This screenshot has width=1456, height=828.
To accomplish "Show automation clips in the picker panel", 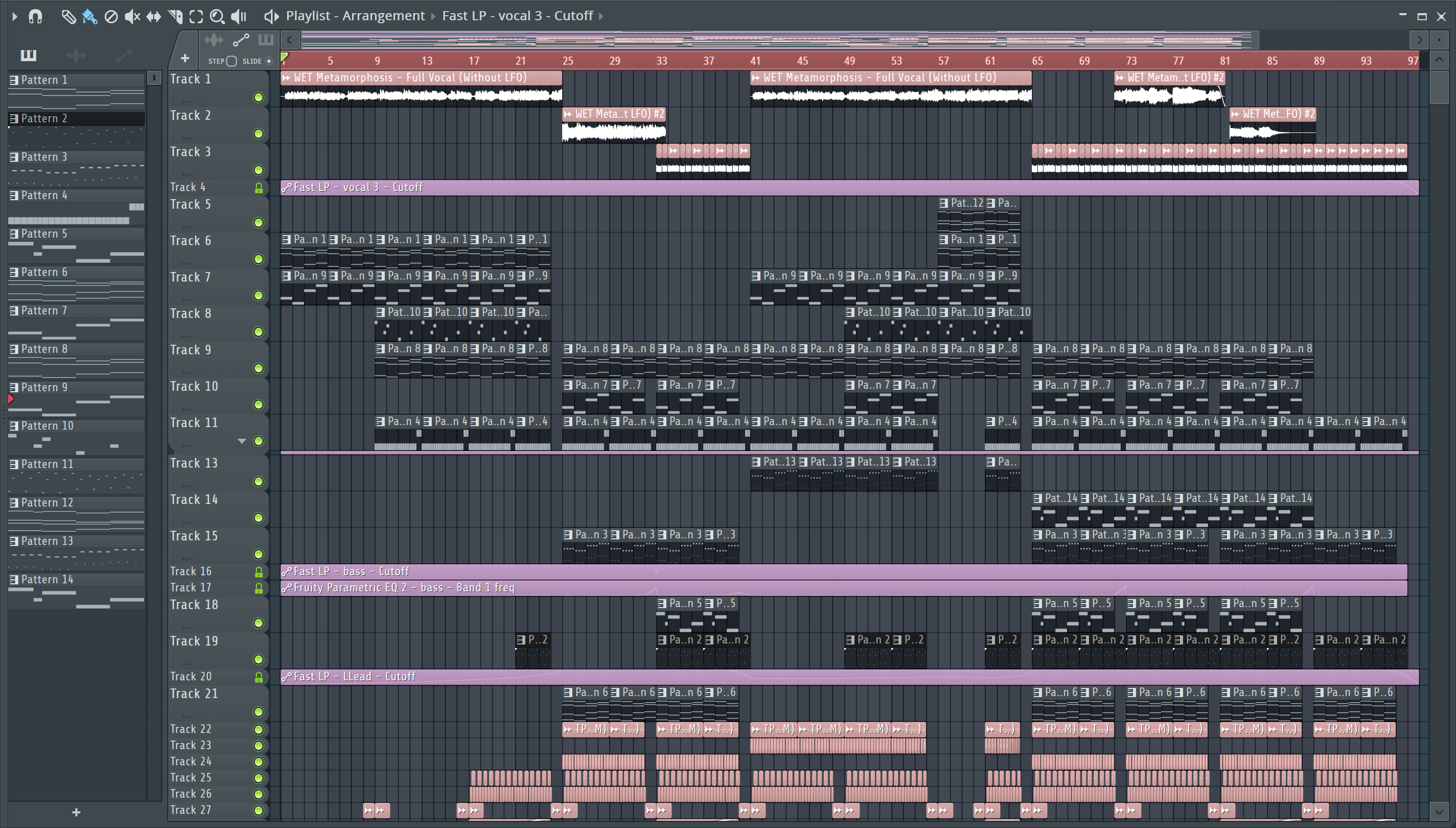I will pyautogui.click(x=123, y=55).
